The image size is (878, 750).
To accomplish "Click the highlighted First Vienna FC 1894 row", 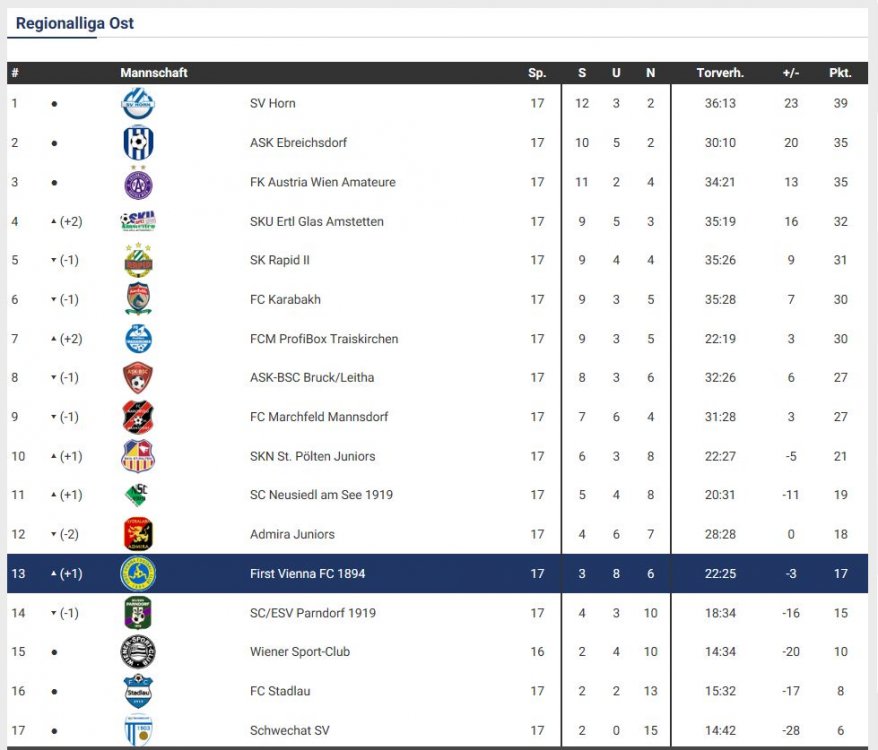I will (437, 574).
